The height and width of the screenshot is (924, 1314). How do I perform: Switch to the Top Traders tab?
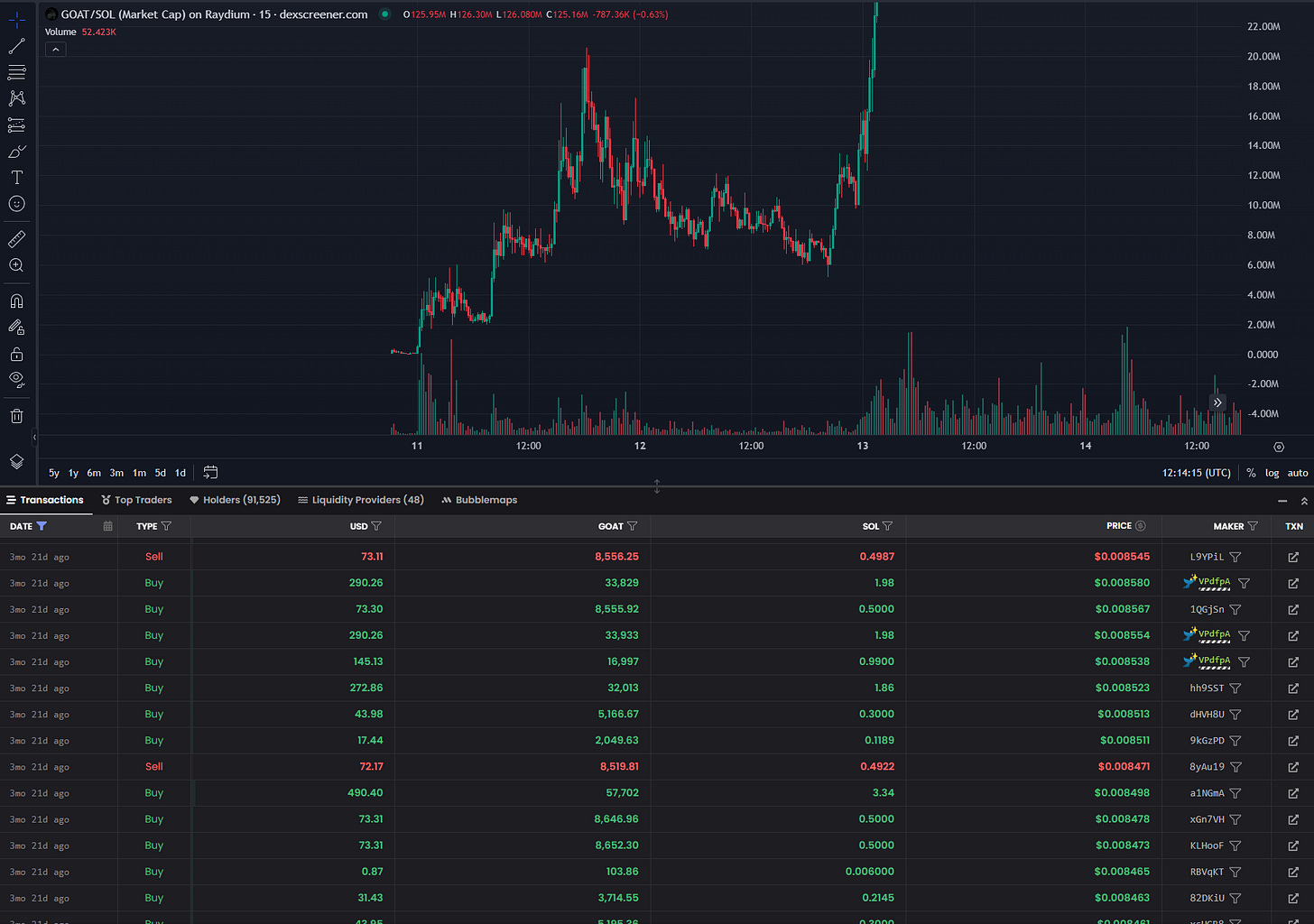(136, 500)
